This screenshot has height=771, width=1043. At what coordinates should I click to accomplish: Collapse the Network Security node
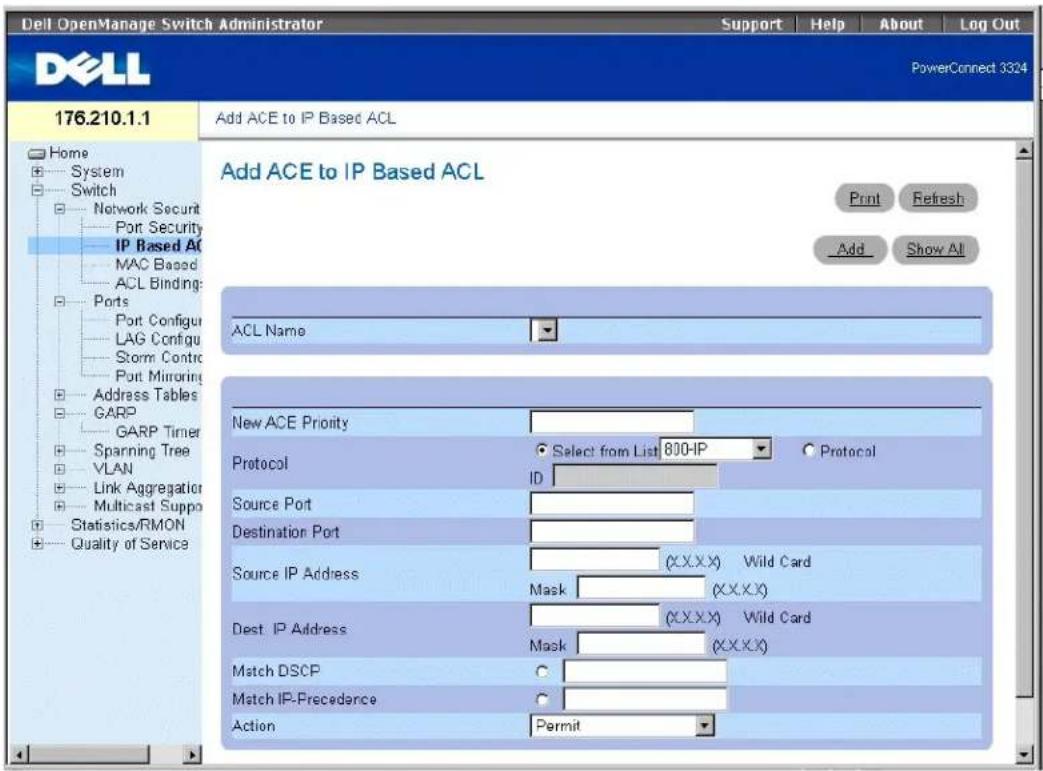point(60,209)
